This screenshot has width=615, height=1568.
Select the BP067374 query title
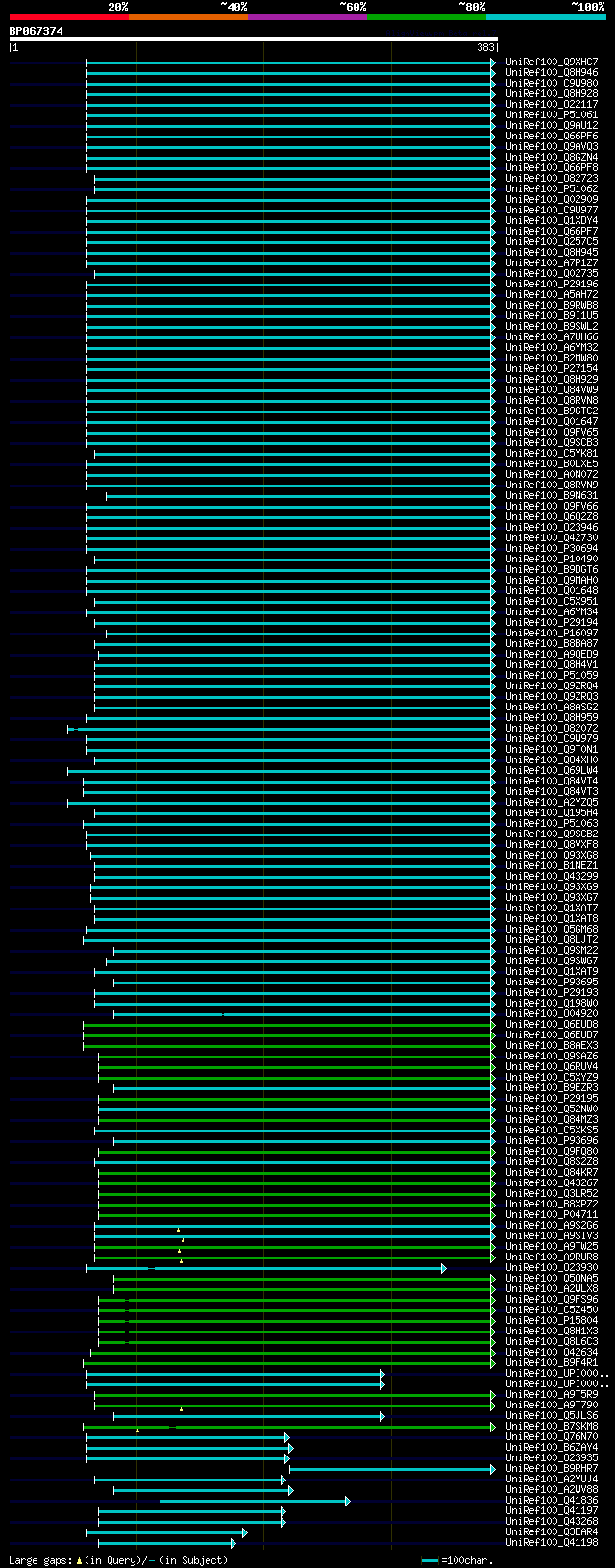pyautogui.click(x=37, y=31)
